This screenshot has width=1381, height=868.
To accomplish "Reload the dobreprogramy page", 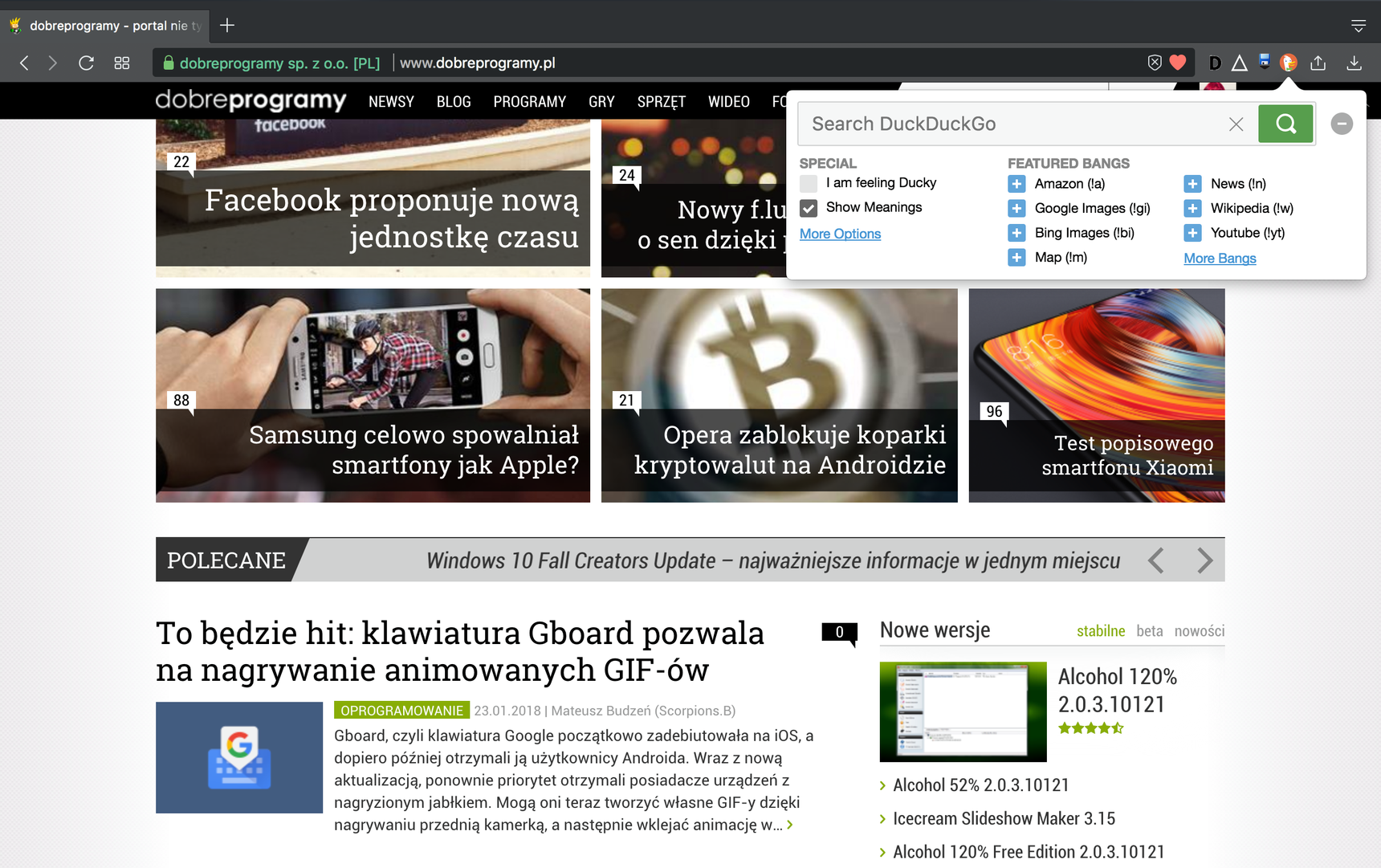I will click(x=87, y=63).
